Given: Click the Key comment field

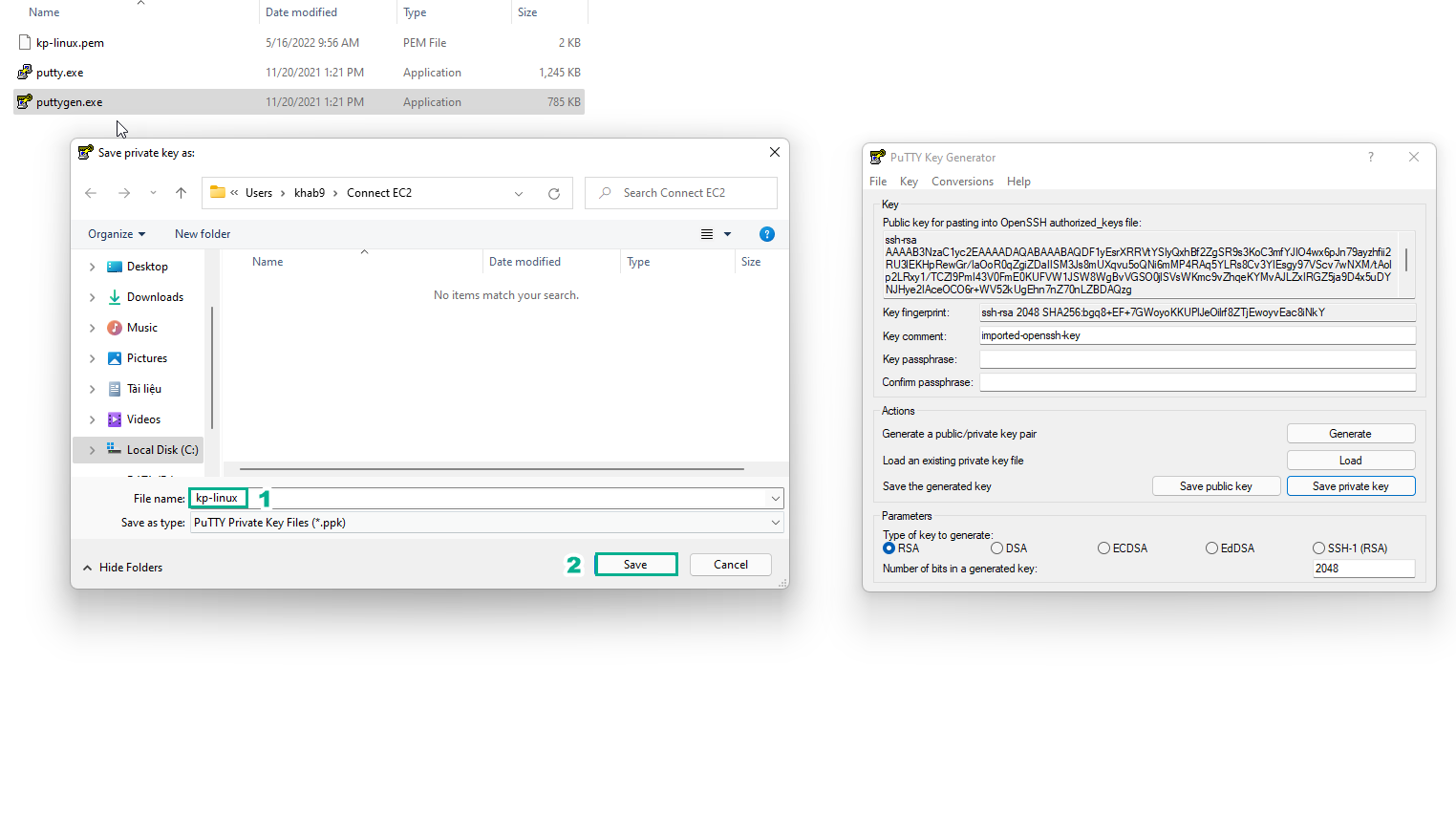Looking at the screenshot, I should [1197, 335].
